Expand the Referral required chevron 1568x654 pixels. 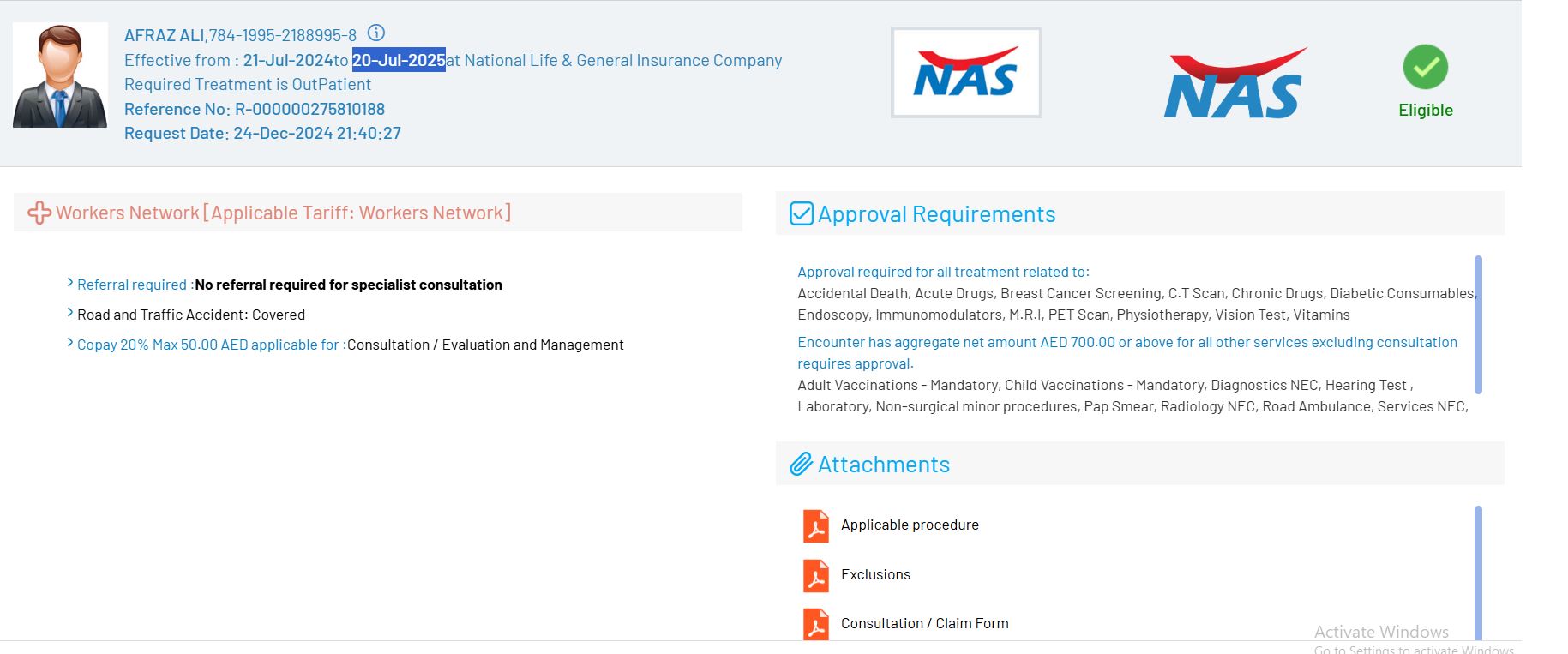point(70,283)
